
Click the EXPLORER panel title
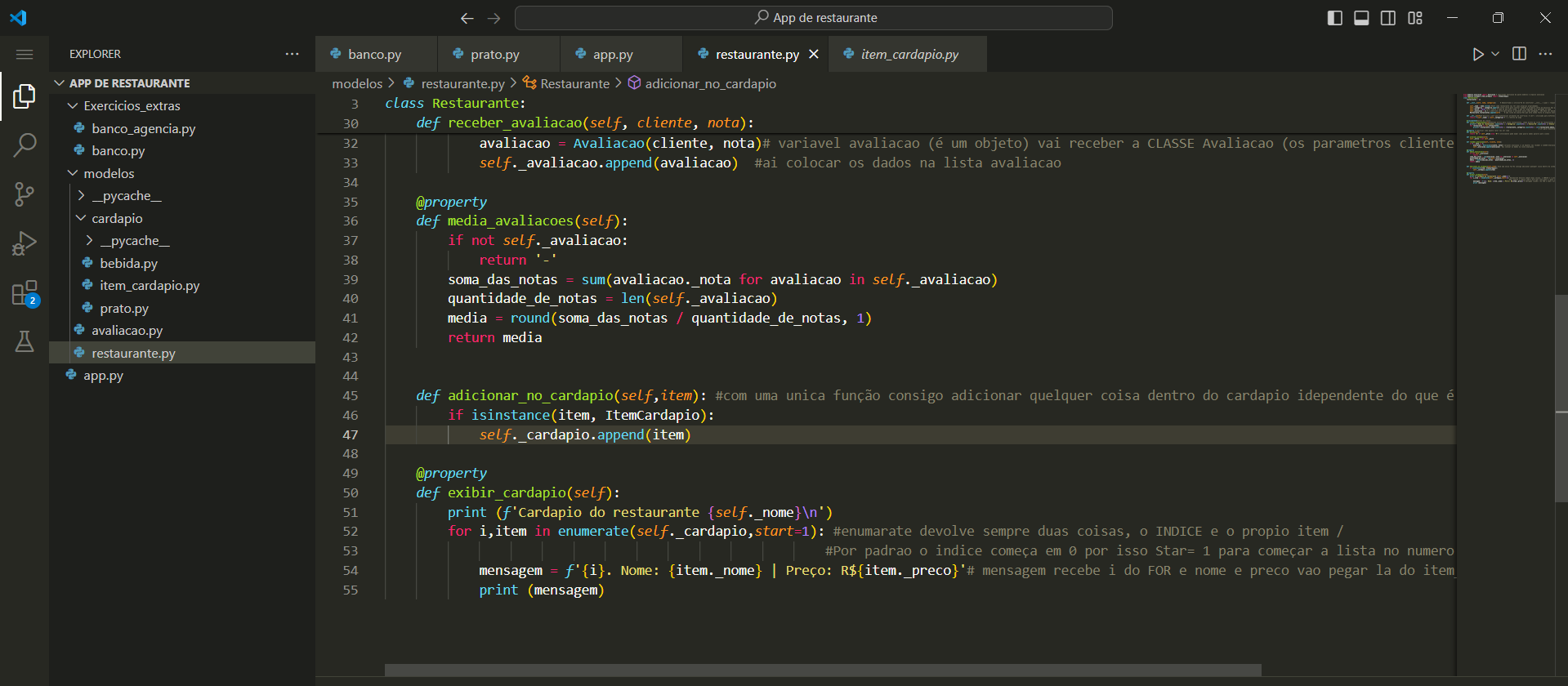pos(95,54)
